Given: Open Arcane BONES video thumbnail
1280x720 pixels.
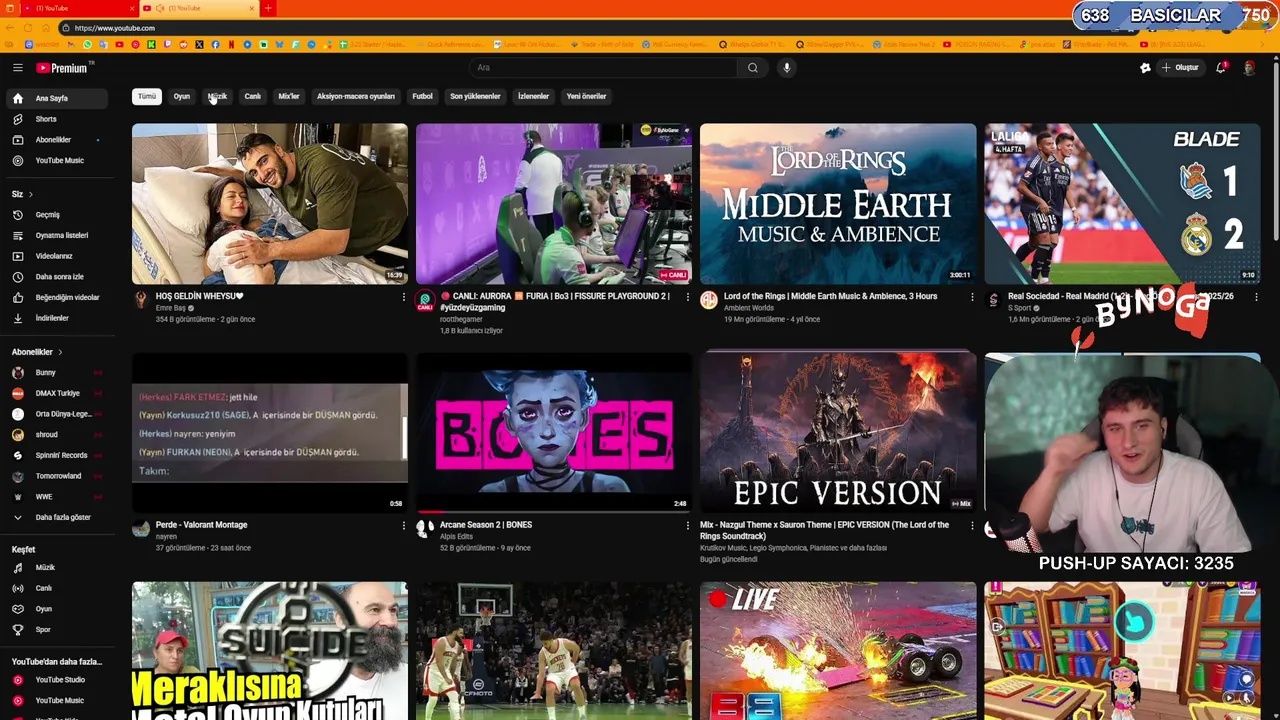Looking at the screenshot, I should (x=554, y=432).
